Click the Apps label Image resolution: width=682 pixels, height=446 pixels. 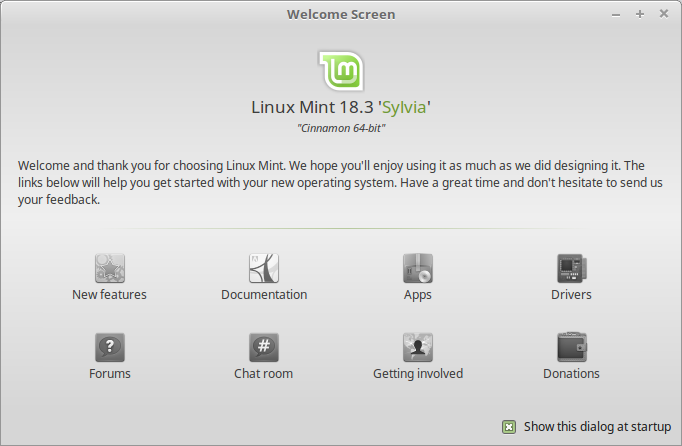point(418,295)
